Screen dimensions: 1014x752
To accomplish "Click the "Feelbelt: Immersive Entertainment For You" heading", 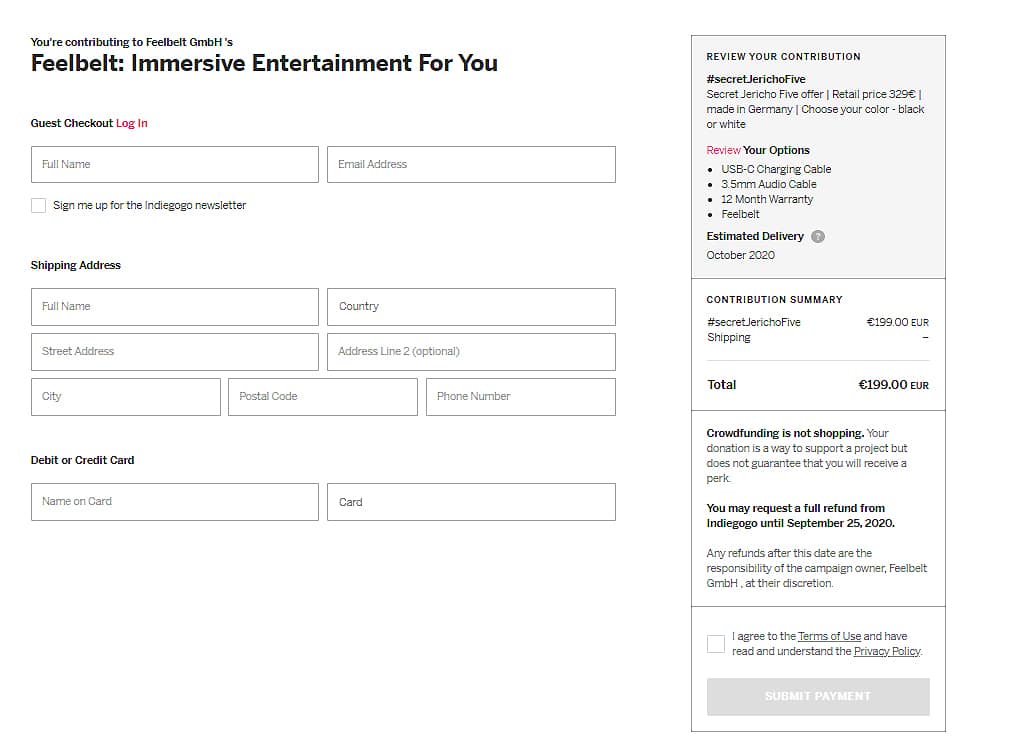I will point(264,63).
